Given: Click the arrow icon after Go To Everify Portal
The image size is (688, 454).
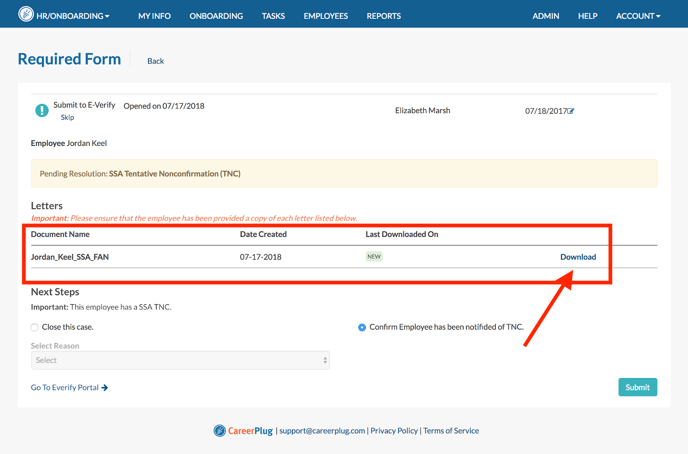Looking at the screenshot, I should 104,388.
